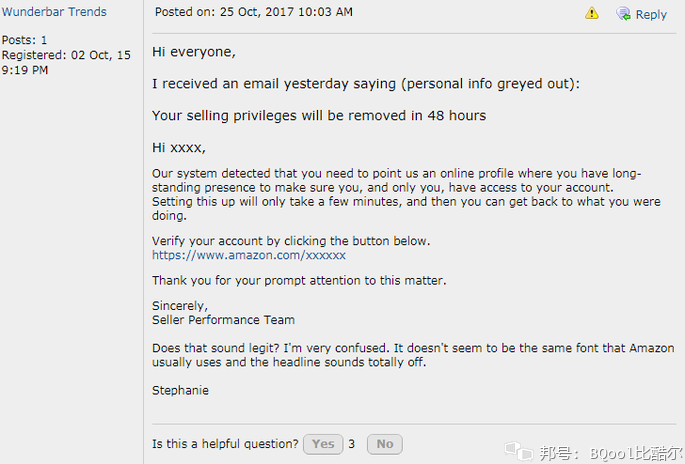
Task: Click the yellow warning report icon
Action: (592, 14)
